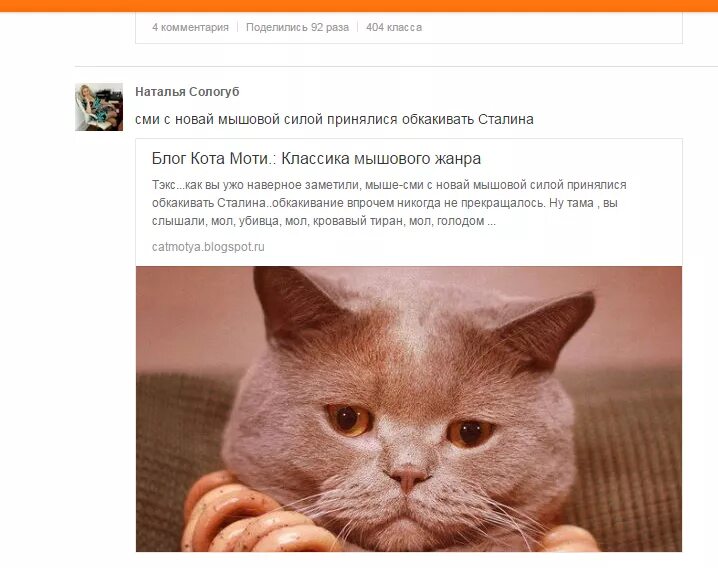Click the word 'Сталина' in the post text
The width and height of the screenshot is (718, 568).
click(506, 120)
